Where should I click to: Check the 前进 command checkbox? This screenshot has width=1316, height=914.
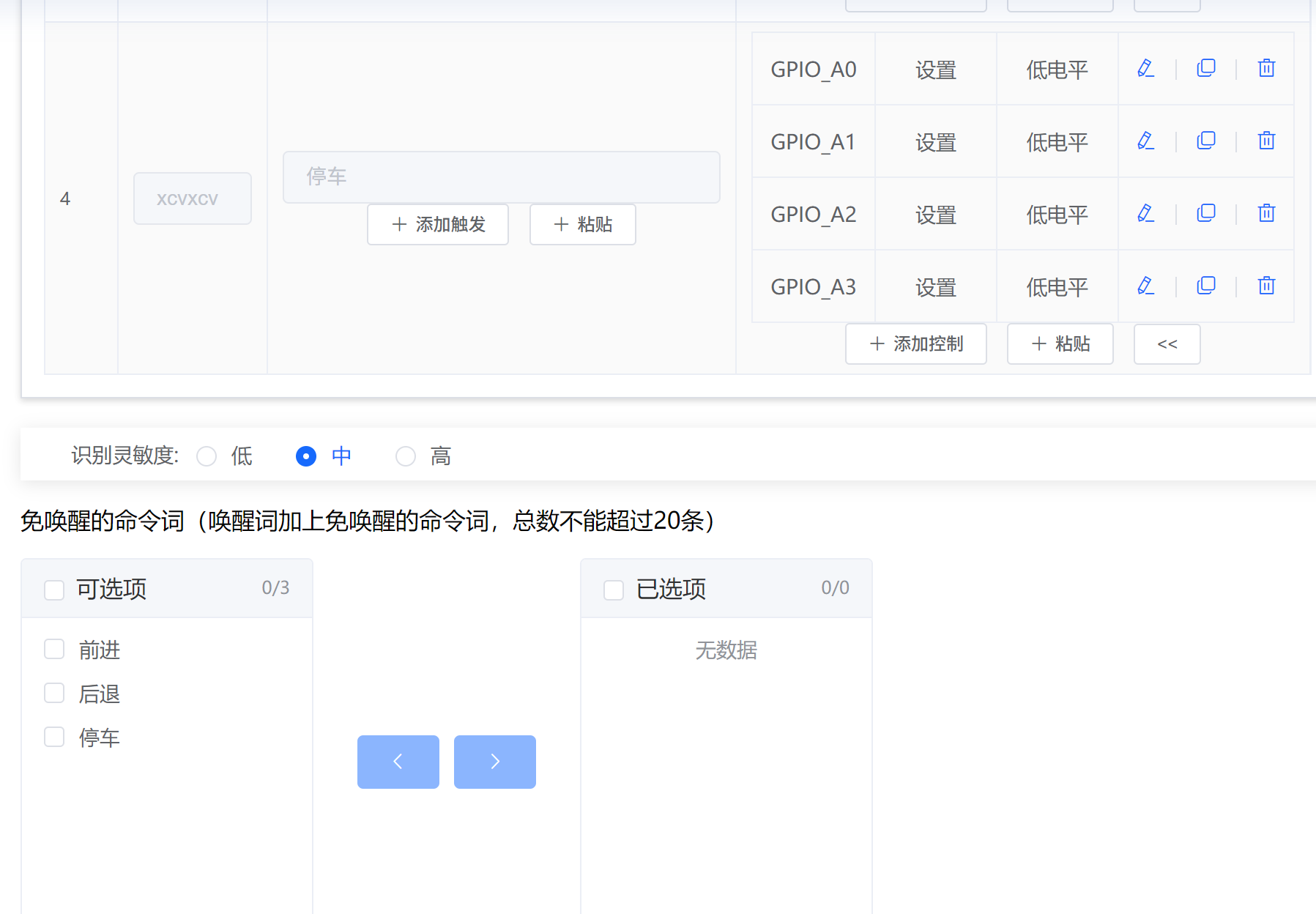pos(54,649)
